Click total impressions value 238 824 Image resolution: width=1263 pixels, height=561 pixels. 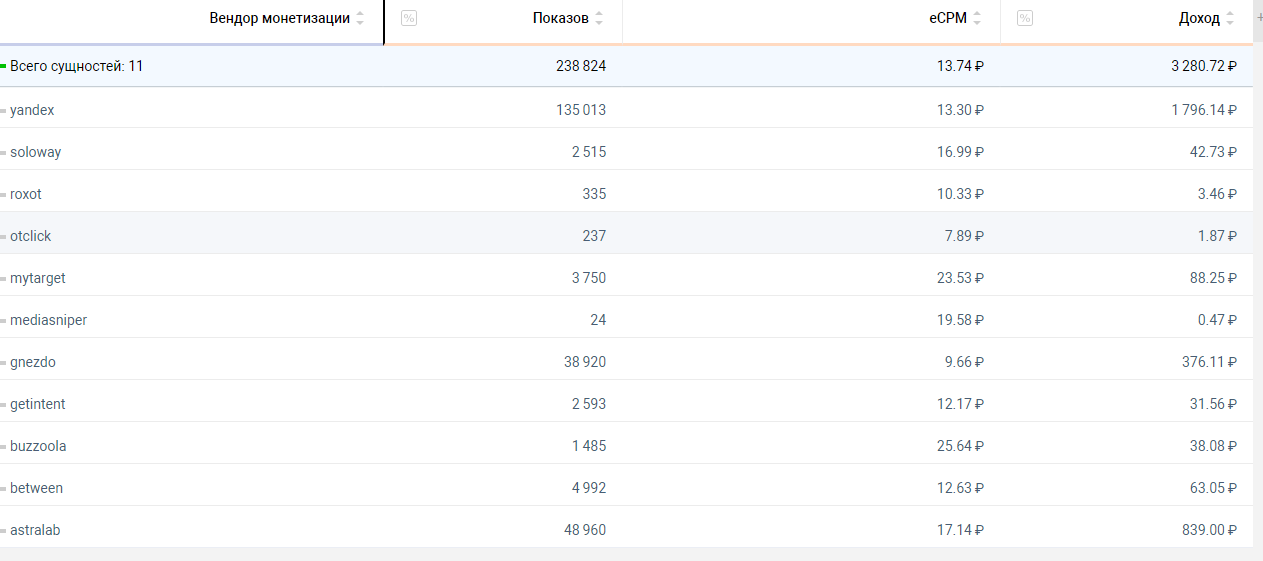581,66
